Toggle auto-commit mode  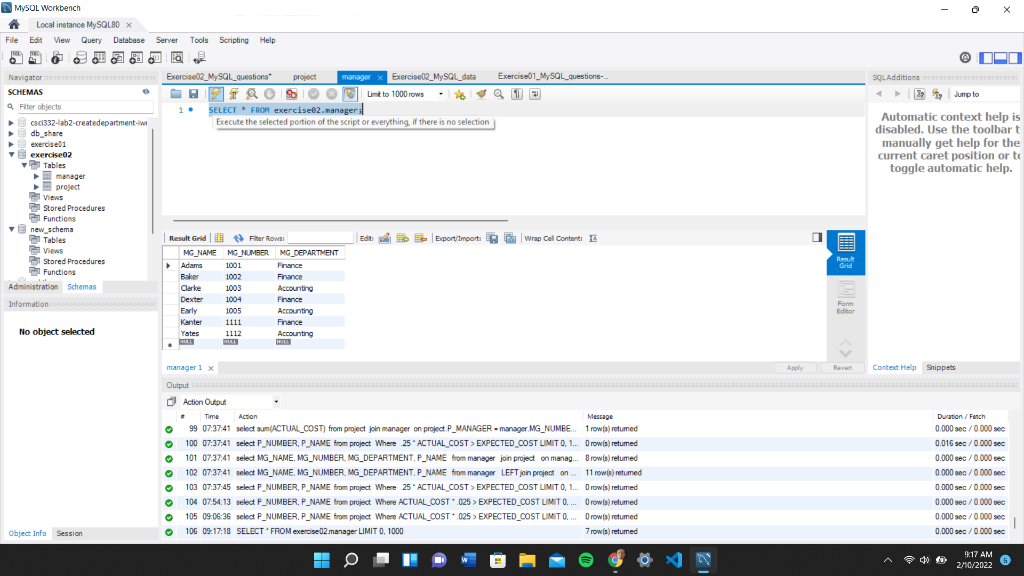point(350,94)
